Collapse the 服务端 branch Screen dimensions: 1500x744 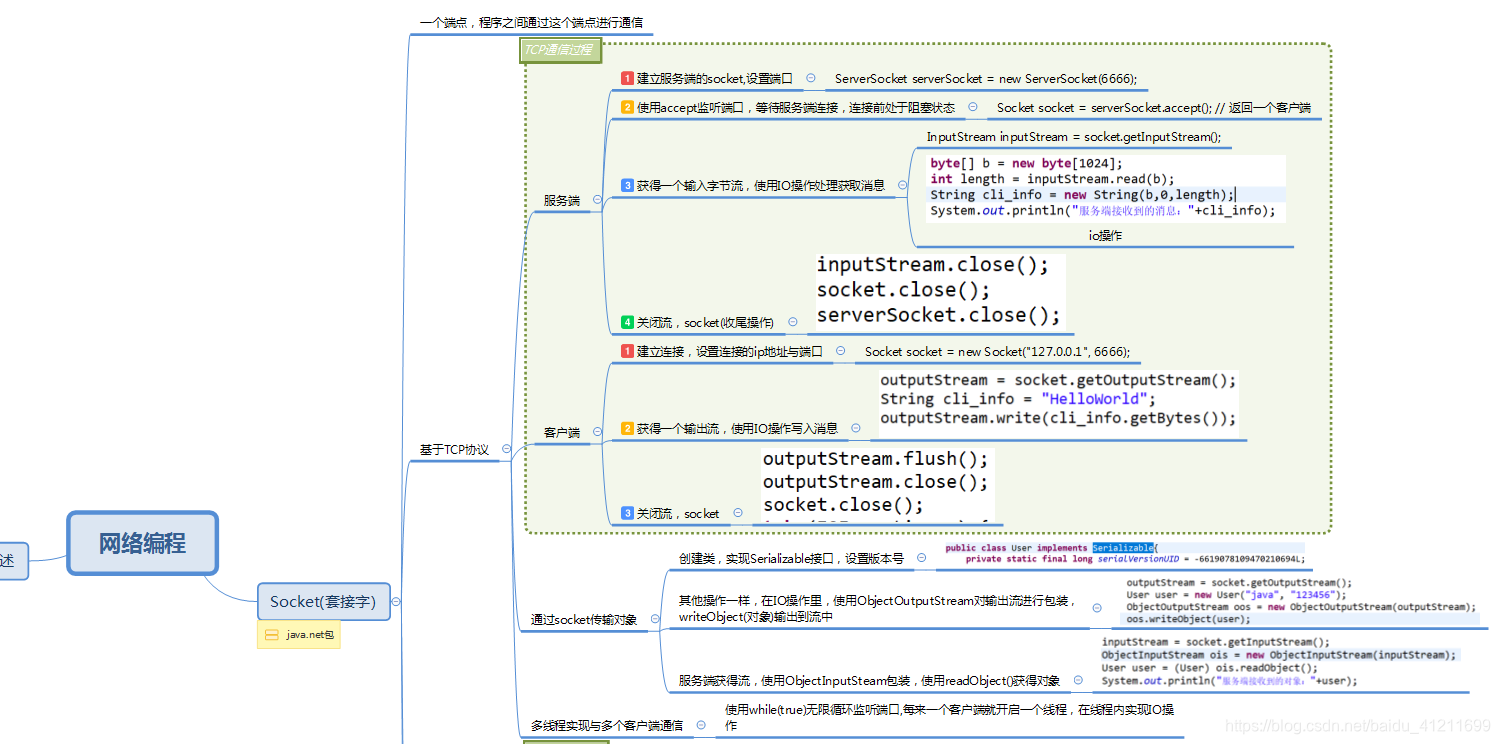pyautogui.click(x=597, y=200)
